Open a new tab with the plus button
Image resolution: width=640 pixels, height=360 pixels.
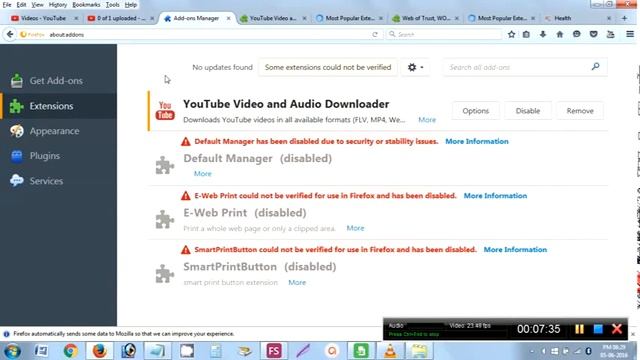coord(624,18)
